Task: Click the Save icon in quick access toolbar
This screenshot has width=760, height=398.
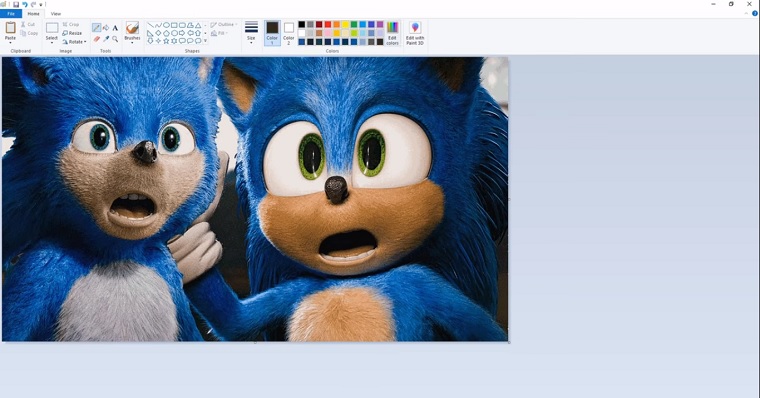Action: 16,4
